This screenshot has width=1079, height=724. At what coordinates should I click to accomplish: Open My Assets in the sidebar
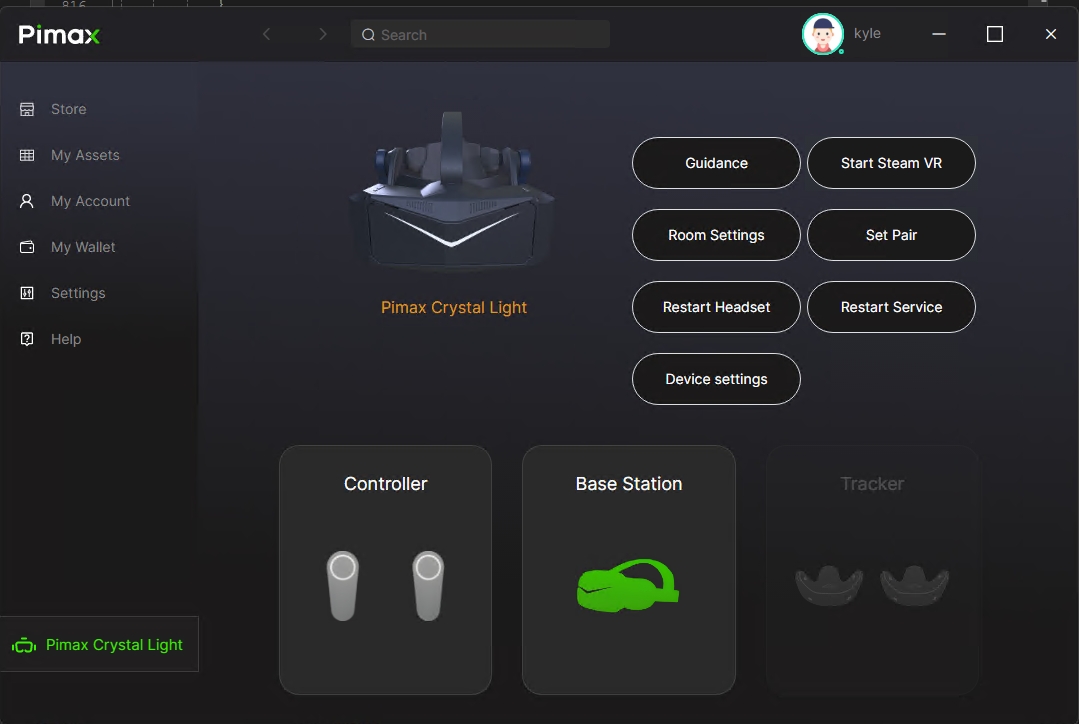(85, 155)
